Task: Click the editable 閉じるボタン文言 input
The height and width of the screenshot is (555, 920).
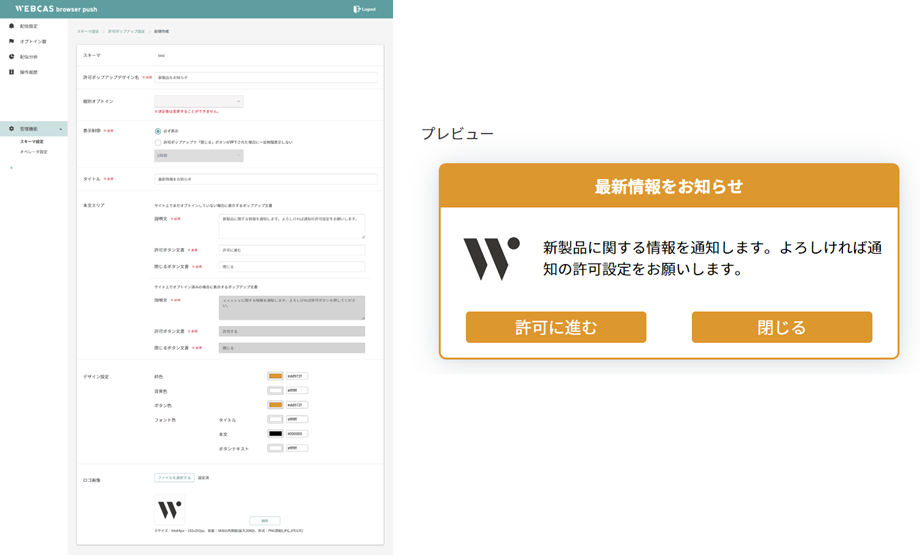Action: [x=292, y=266]
